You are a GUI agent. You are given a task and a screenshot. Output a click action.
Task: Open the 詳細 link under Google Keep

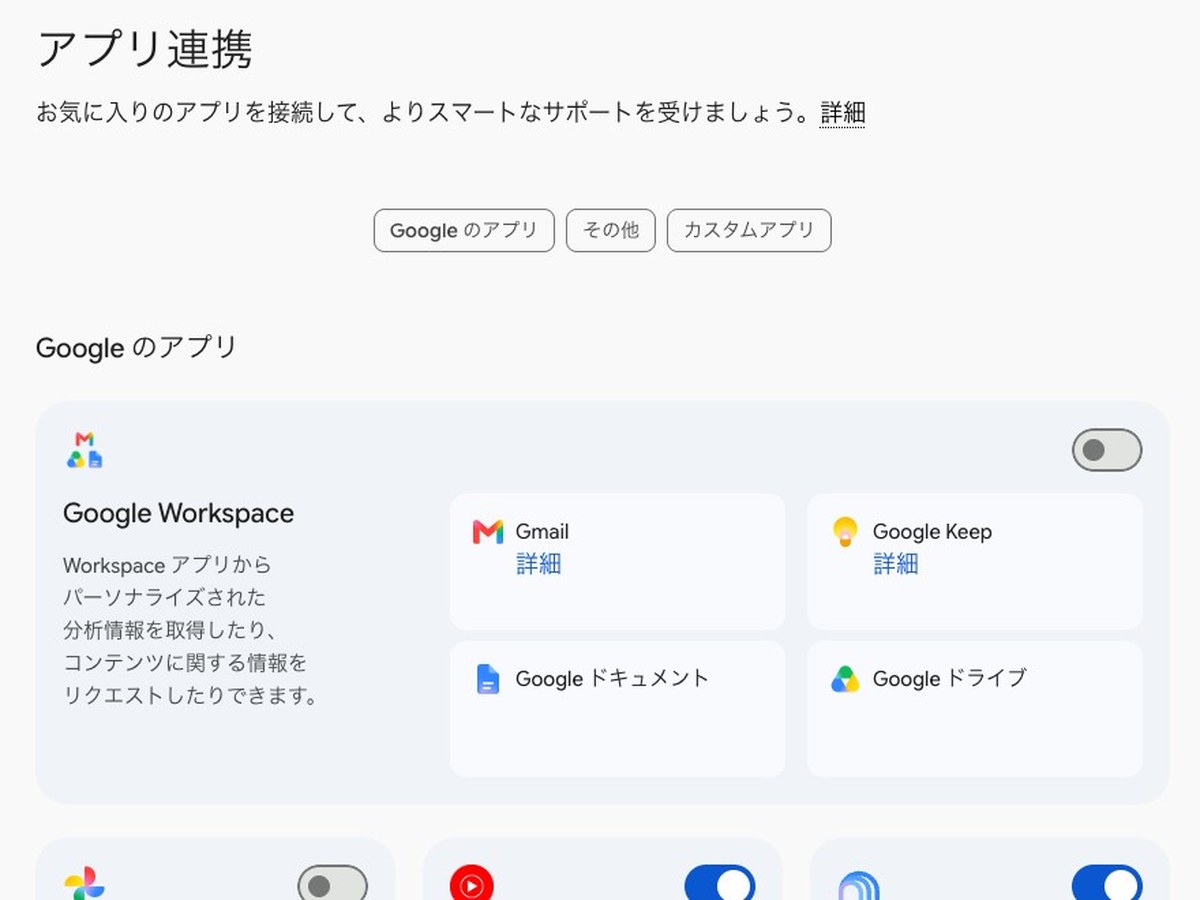click(x=895, y=564)
